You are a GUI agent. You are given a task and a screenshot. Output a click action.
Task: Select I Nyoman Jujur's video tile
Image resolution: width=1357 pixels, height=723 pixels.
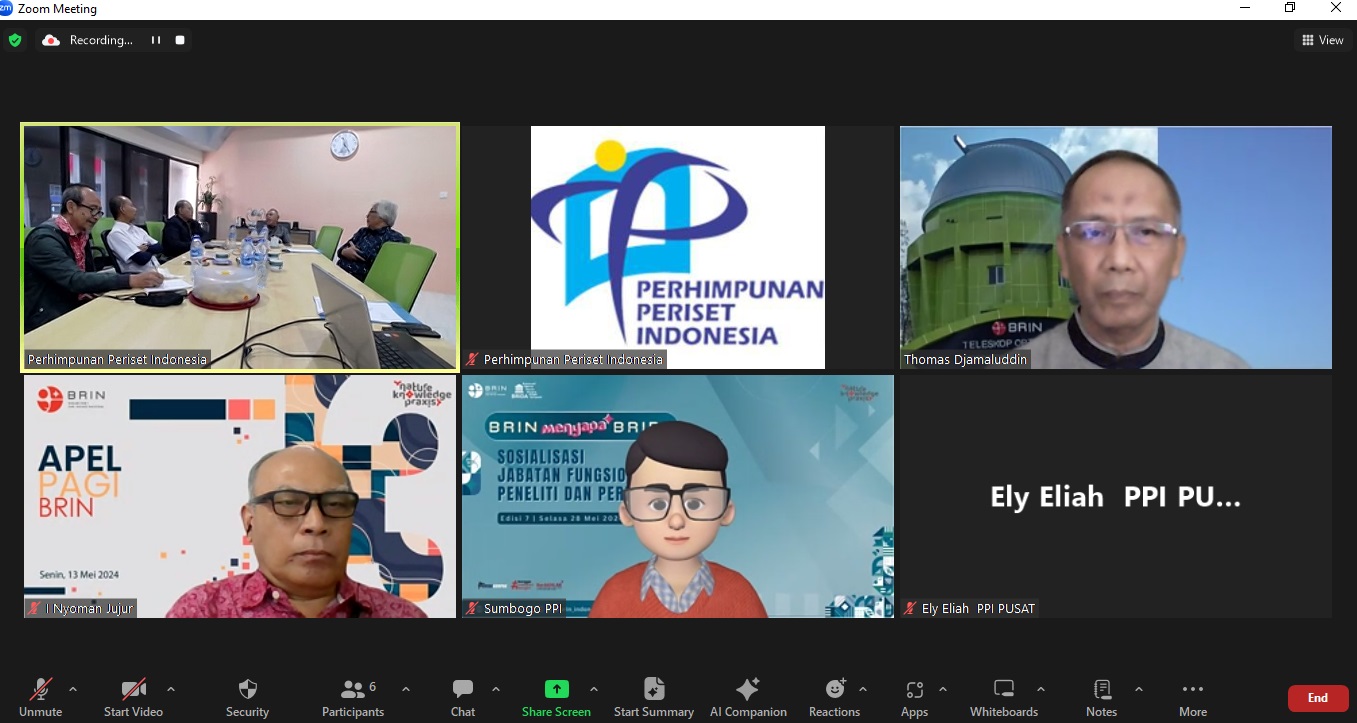point(240,496)
